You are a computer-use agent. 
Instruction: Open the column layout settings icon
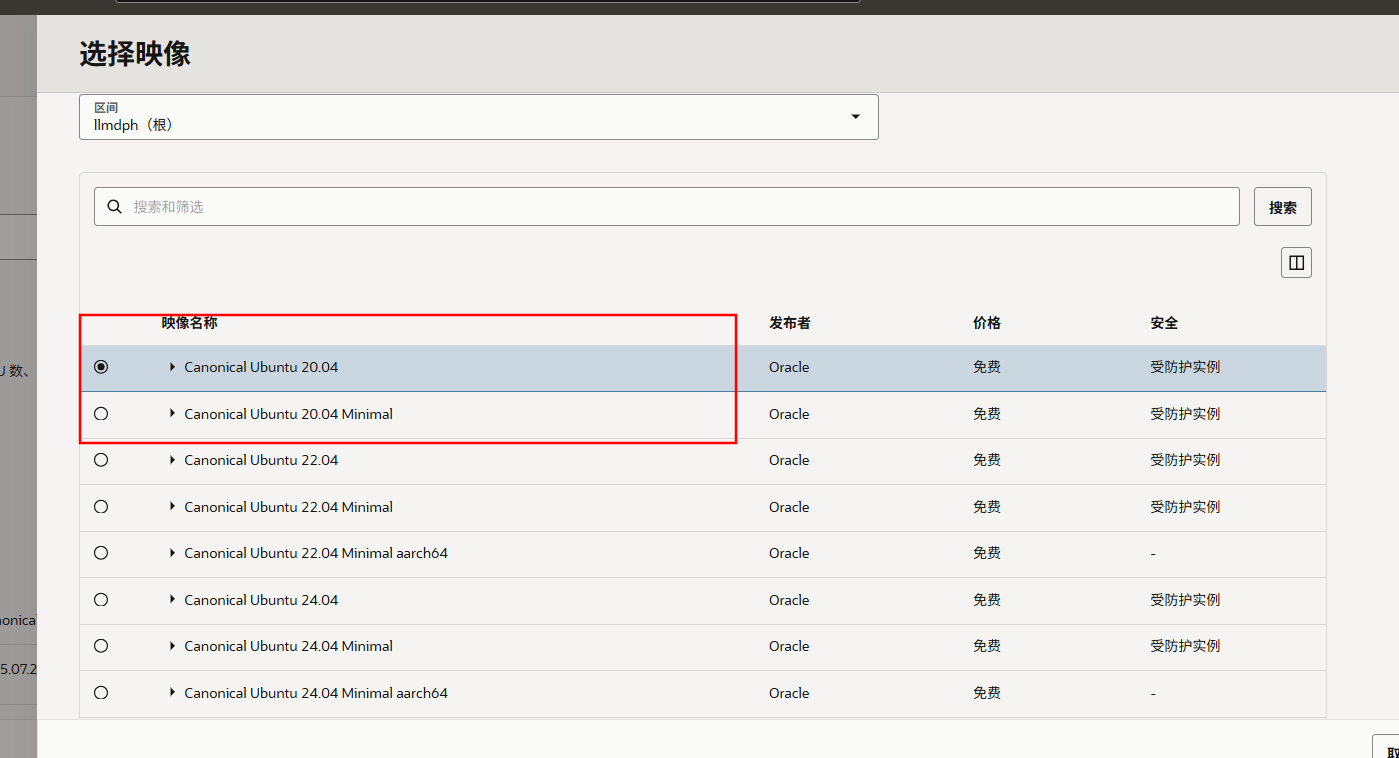(1296, 263)
